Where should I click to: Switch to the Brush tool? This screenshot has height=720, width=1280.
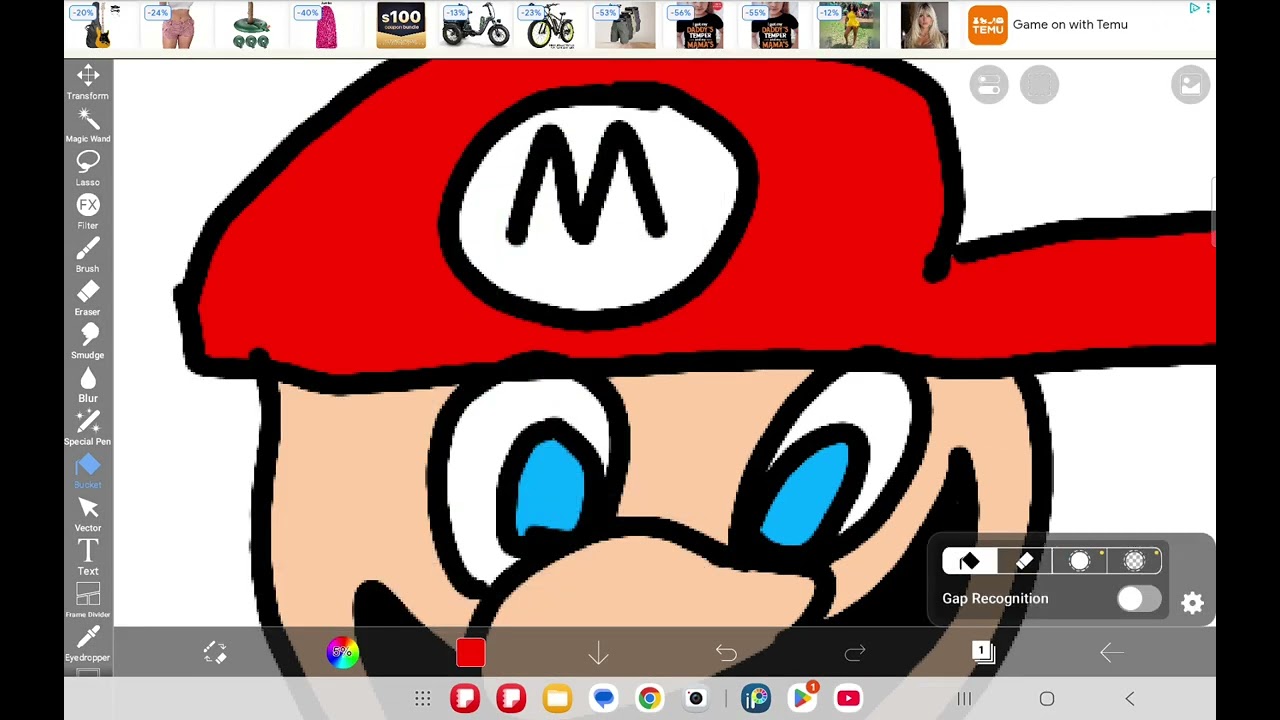click(88, 254)
